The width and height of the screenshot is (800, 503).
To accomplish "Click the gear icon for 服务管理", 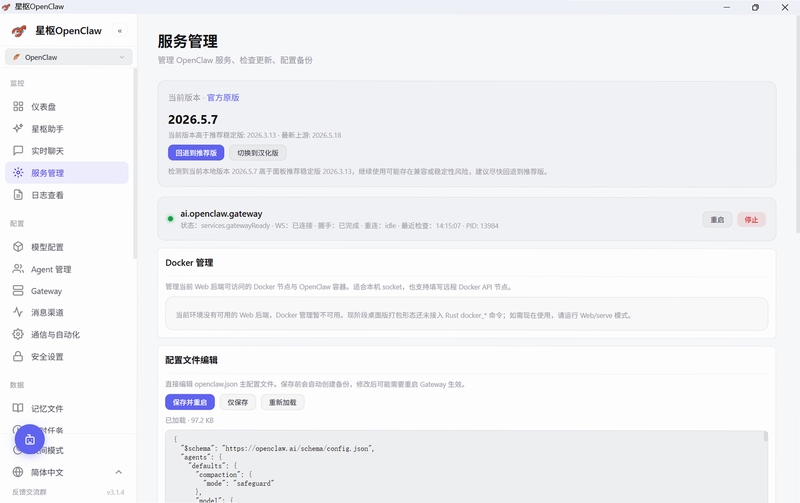I will click(18, 172).
